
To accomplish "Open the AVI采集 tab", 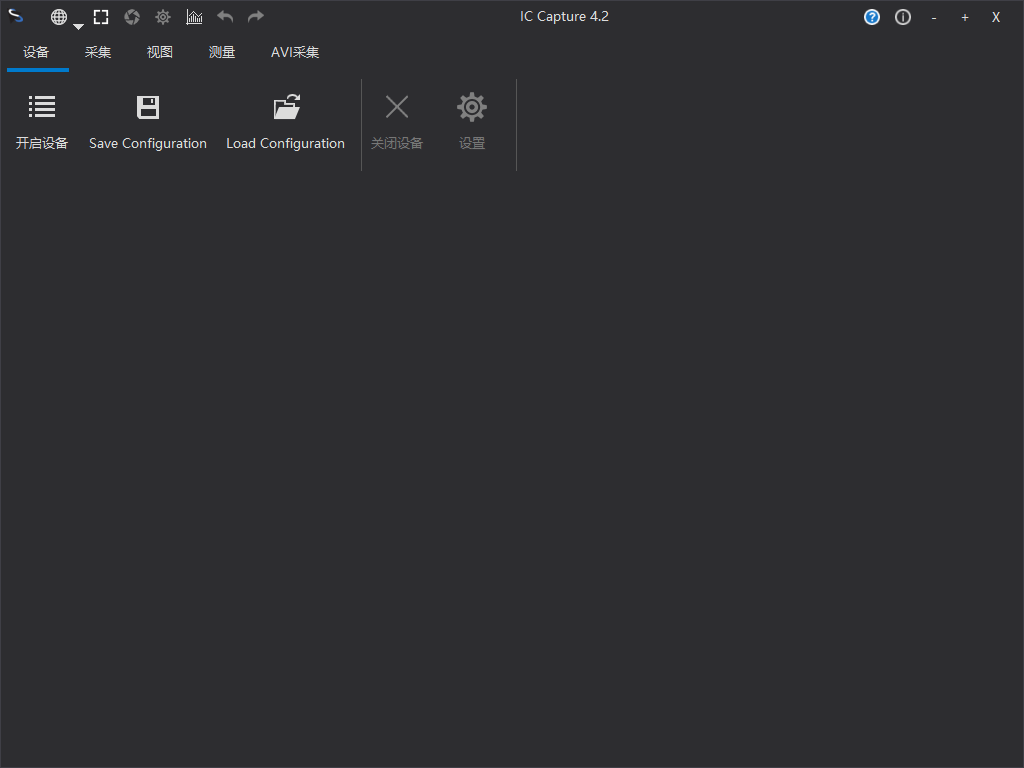I will pos(295,52).
